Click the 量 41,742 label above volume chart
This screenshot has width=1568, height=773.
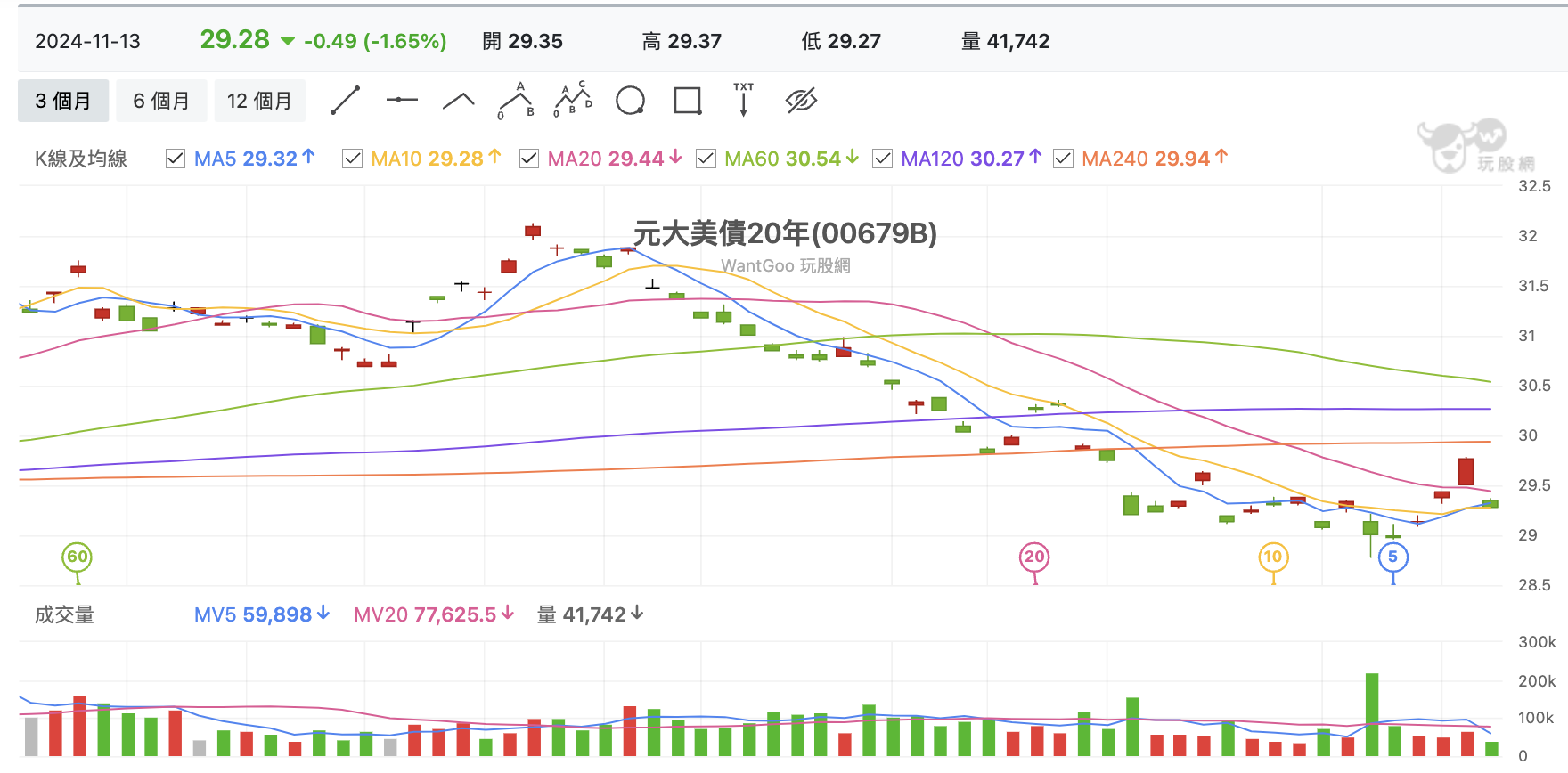tap(590, 614)
